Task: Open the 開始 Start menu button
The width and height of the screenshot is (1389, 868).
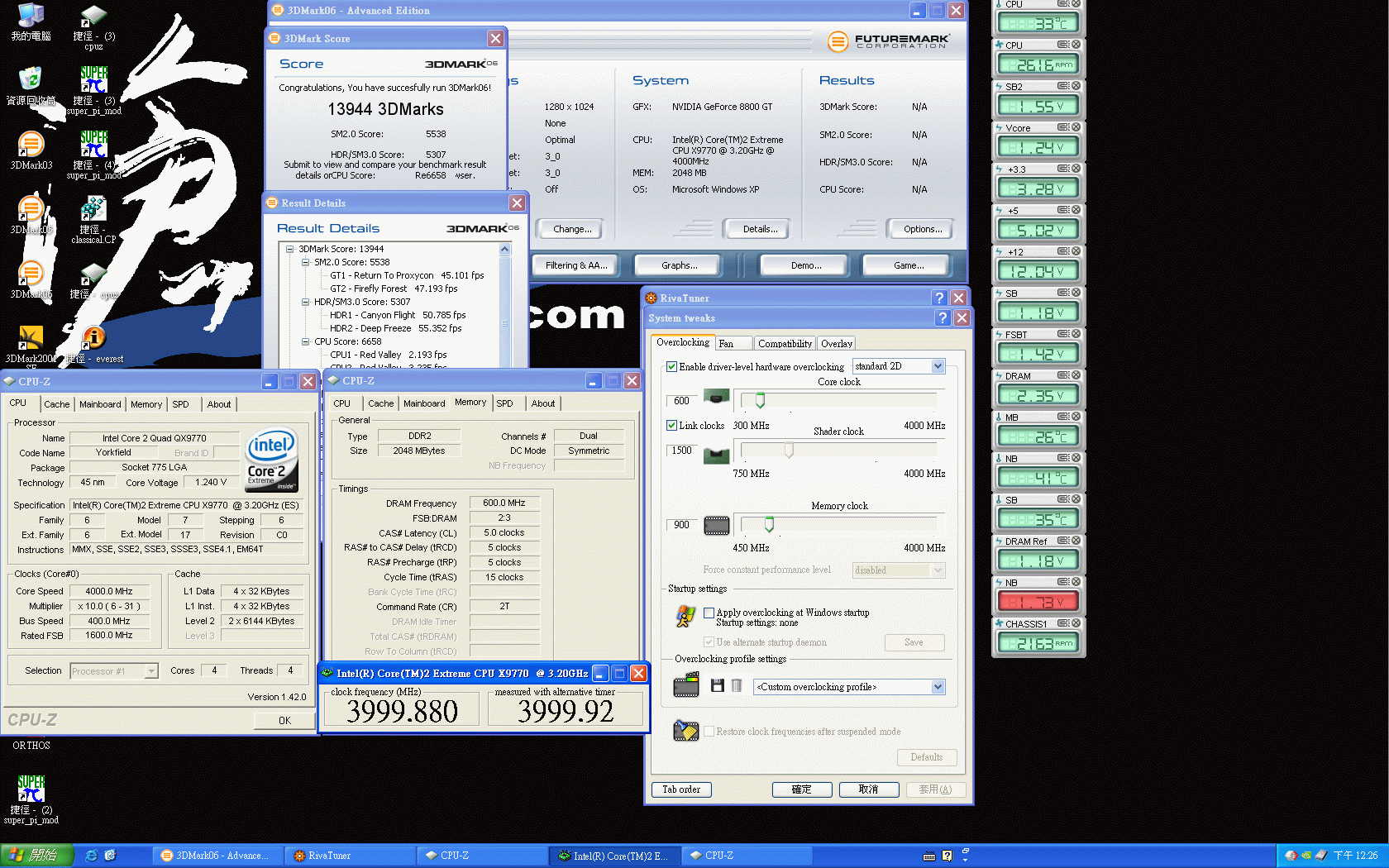Action: pyautogui.click(x=37, y=856)
